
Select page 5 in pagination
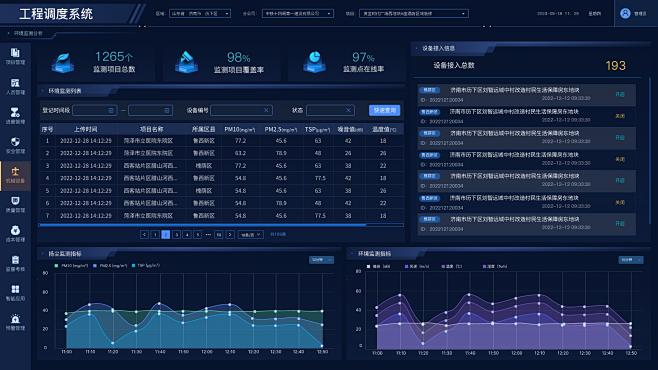pyautogui.click(x=198, y=235)
